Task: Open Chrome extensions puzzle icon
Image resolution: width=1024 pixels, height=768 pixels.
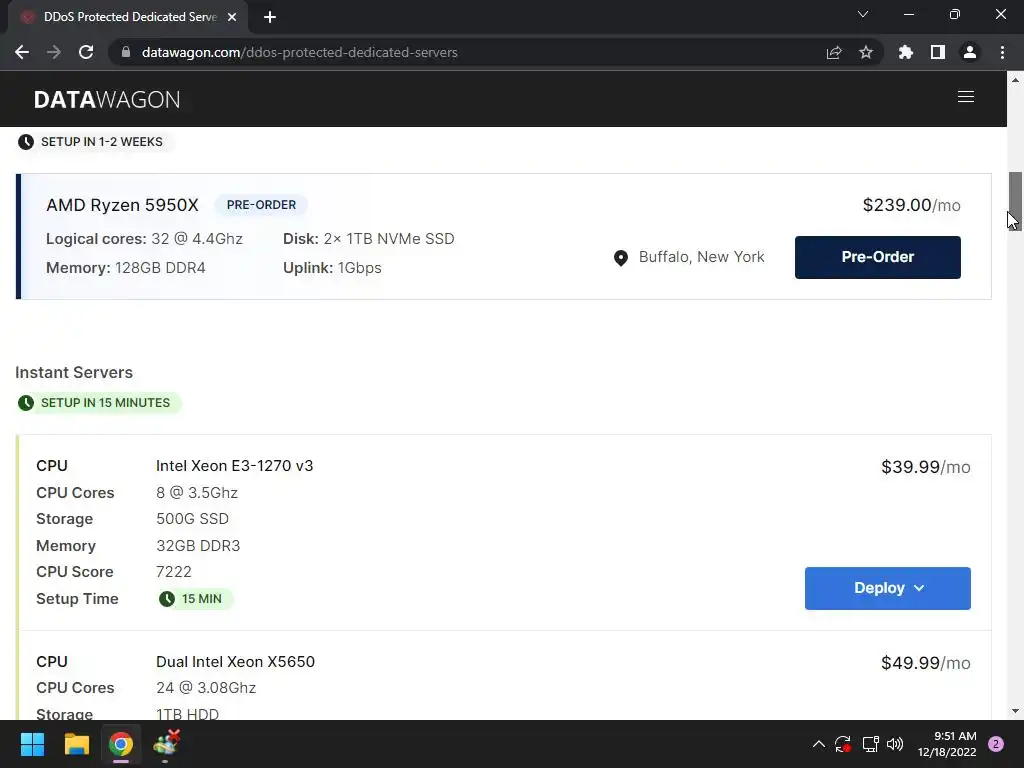Action: click(905, 52)
